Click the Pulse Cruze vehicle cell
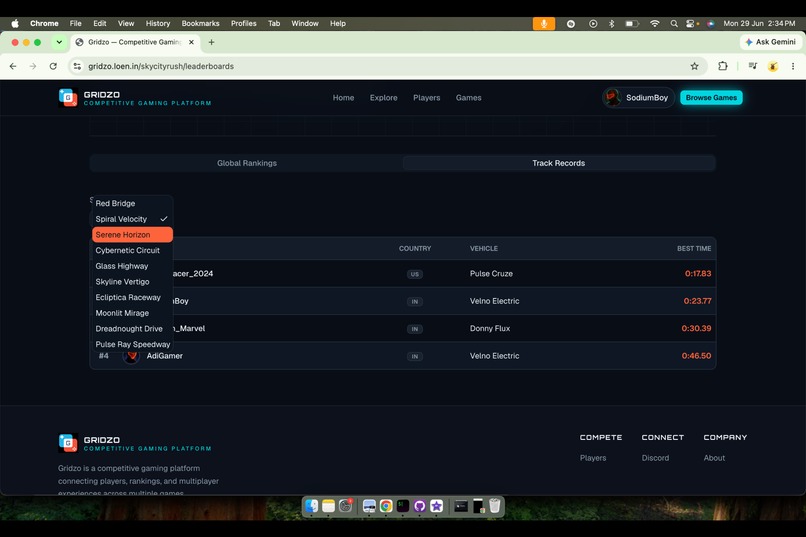Image resolution: width=806 pixels, height=537 pixels. [x=491, y=273]
